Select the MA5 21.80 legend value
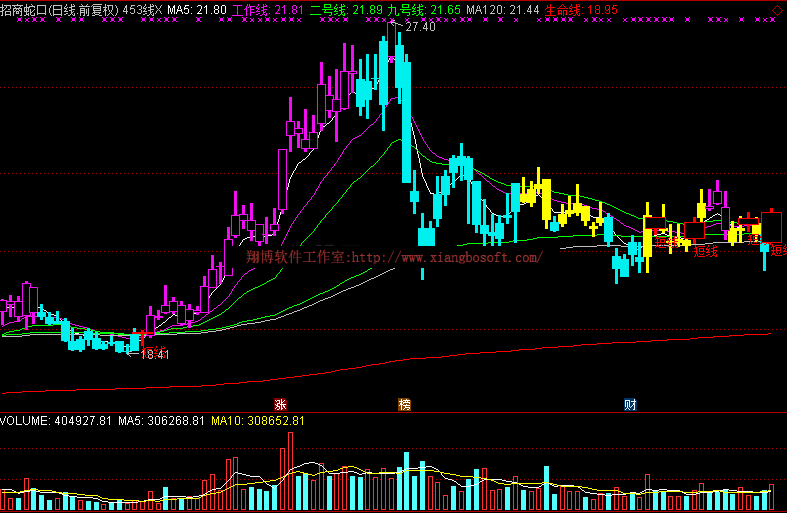787x513 pixels. click(x=197, y=9)
